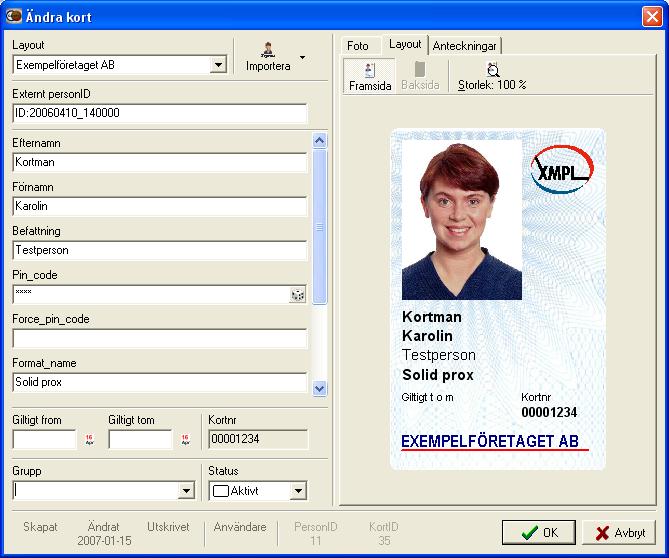Click the Förnamn field containing Karolin
The image size is (669, 558).
pos(160,206)
